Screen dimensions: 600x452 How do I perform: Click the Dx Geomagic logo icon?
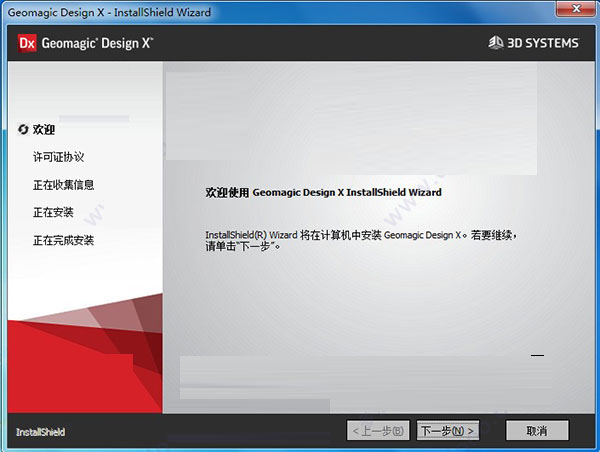coord(27,43)
